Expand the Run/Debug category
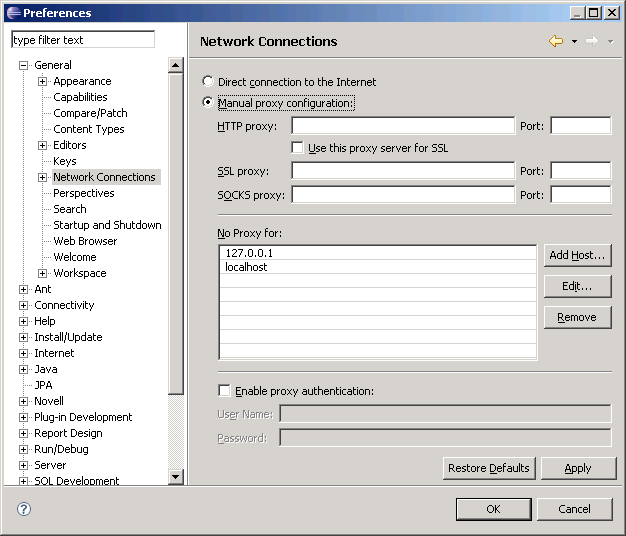 click(x=24, y=449)
